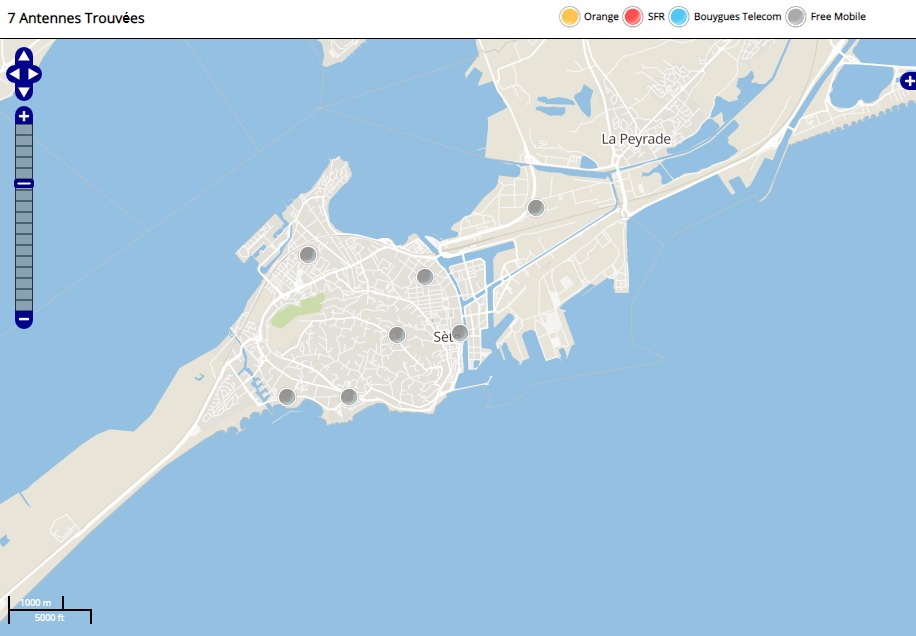Open the layer switcher plus icon
This screenshot has width=916, height=636.
(908, 81)
